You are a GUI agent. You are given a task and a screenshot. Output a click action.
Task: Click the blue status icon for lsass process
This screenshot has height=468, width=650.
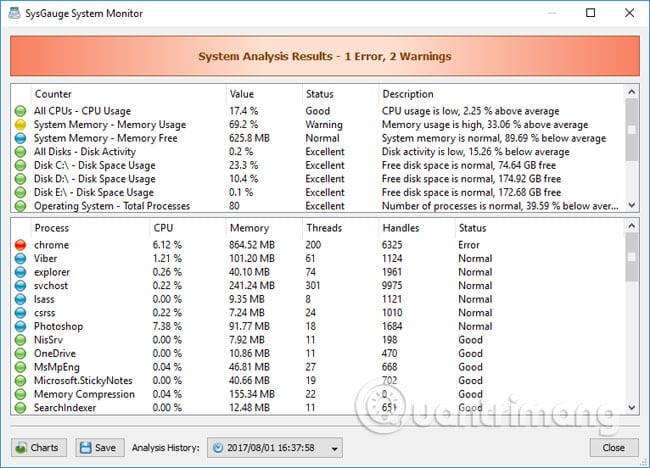[20, 299]
